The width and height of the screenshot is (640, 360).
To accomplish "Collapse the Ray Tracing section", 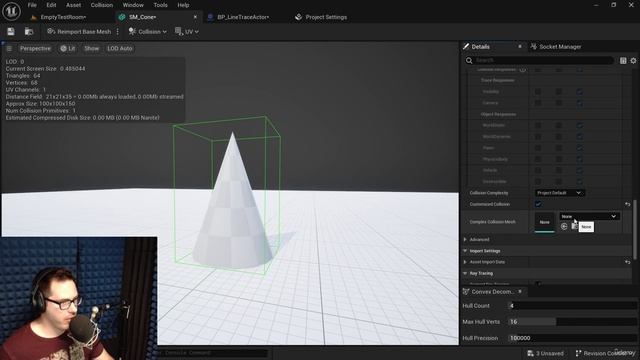I will 465,273.
